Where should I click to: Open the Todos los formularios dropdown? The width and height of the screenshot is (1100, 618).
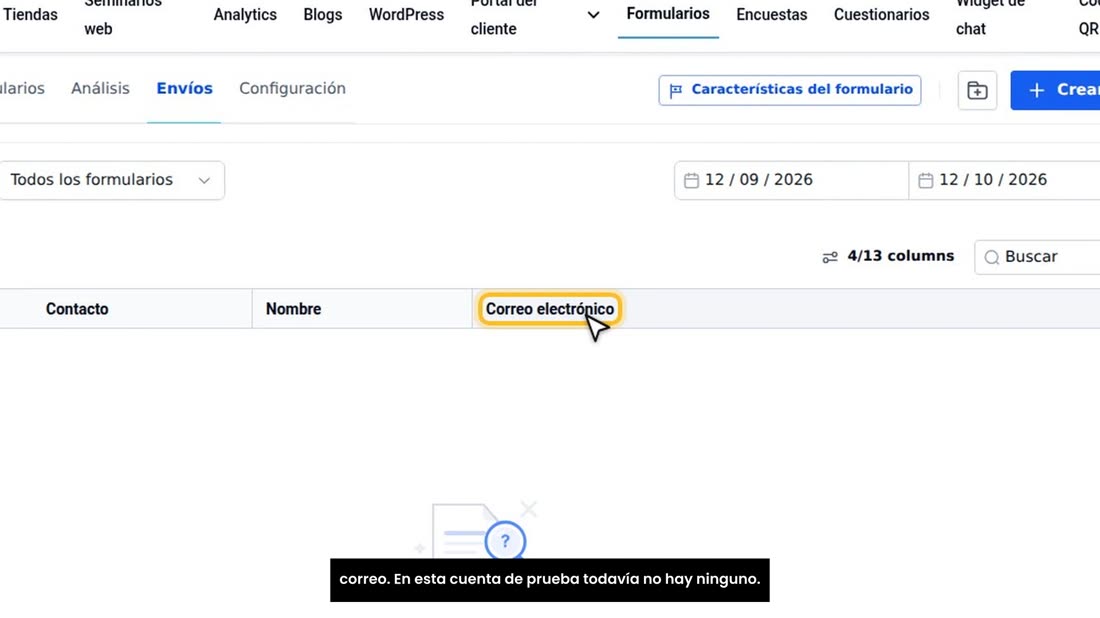pos(111,180)
